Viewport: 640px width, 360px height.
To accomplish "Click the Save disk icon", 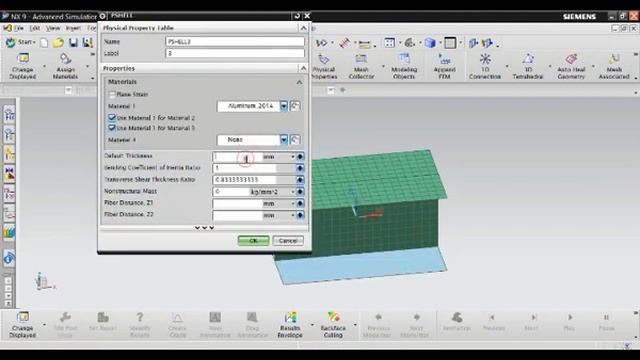I will pos(73,42).
